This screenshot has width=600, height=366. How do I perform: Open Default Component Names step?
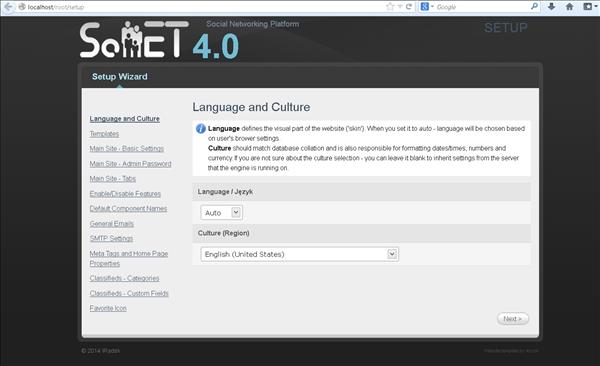(129, 208)
